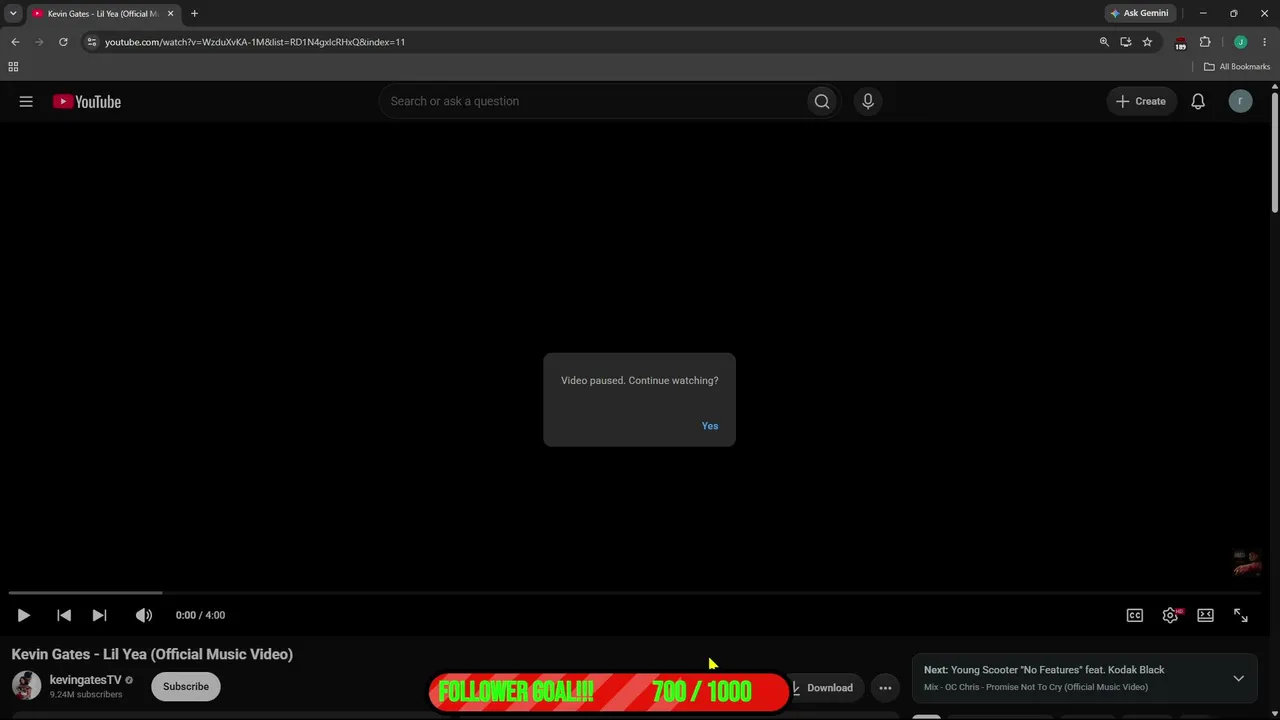Skip to the previous video
Viewport: 1280px width, 720px height.
pyautogui.click(x=64, y=615)
